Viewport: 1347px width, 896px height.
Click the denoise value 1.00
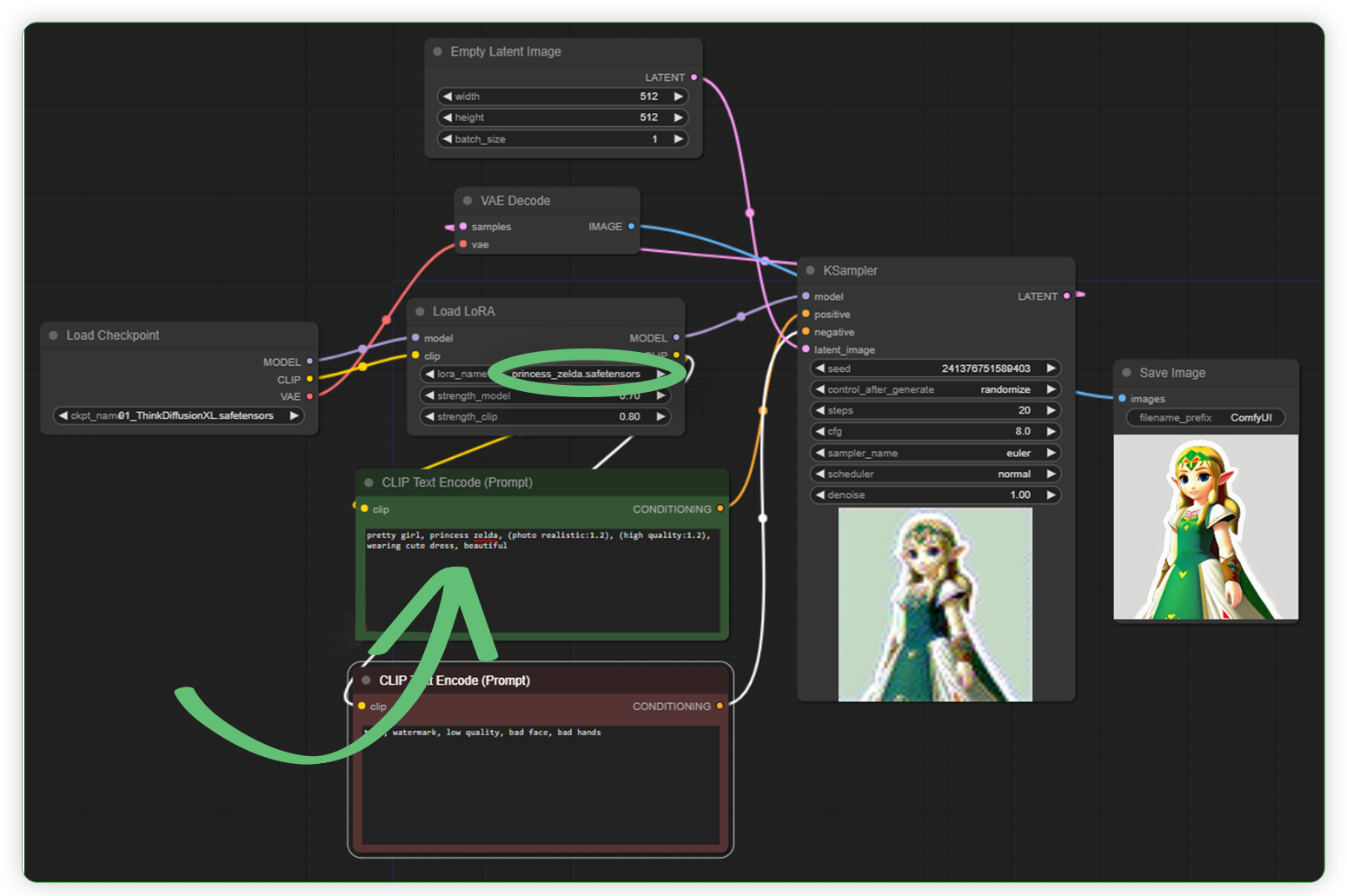(1020, 494)
